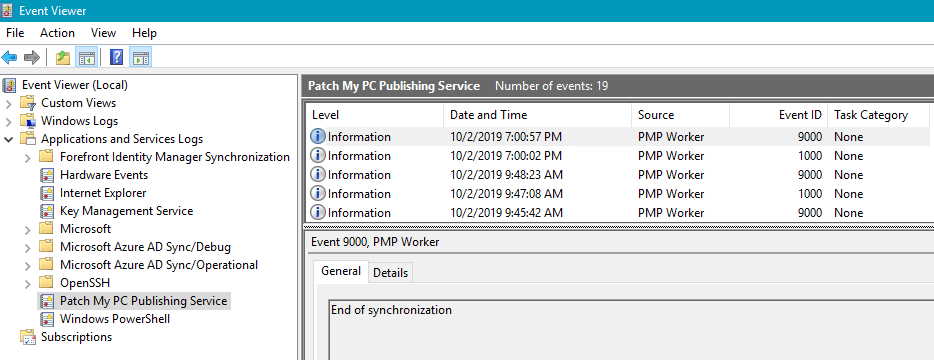Expand the Windows Logs node
The image size is (934, 360).
[x=8, y=122]
